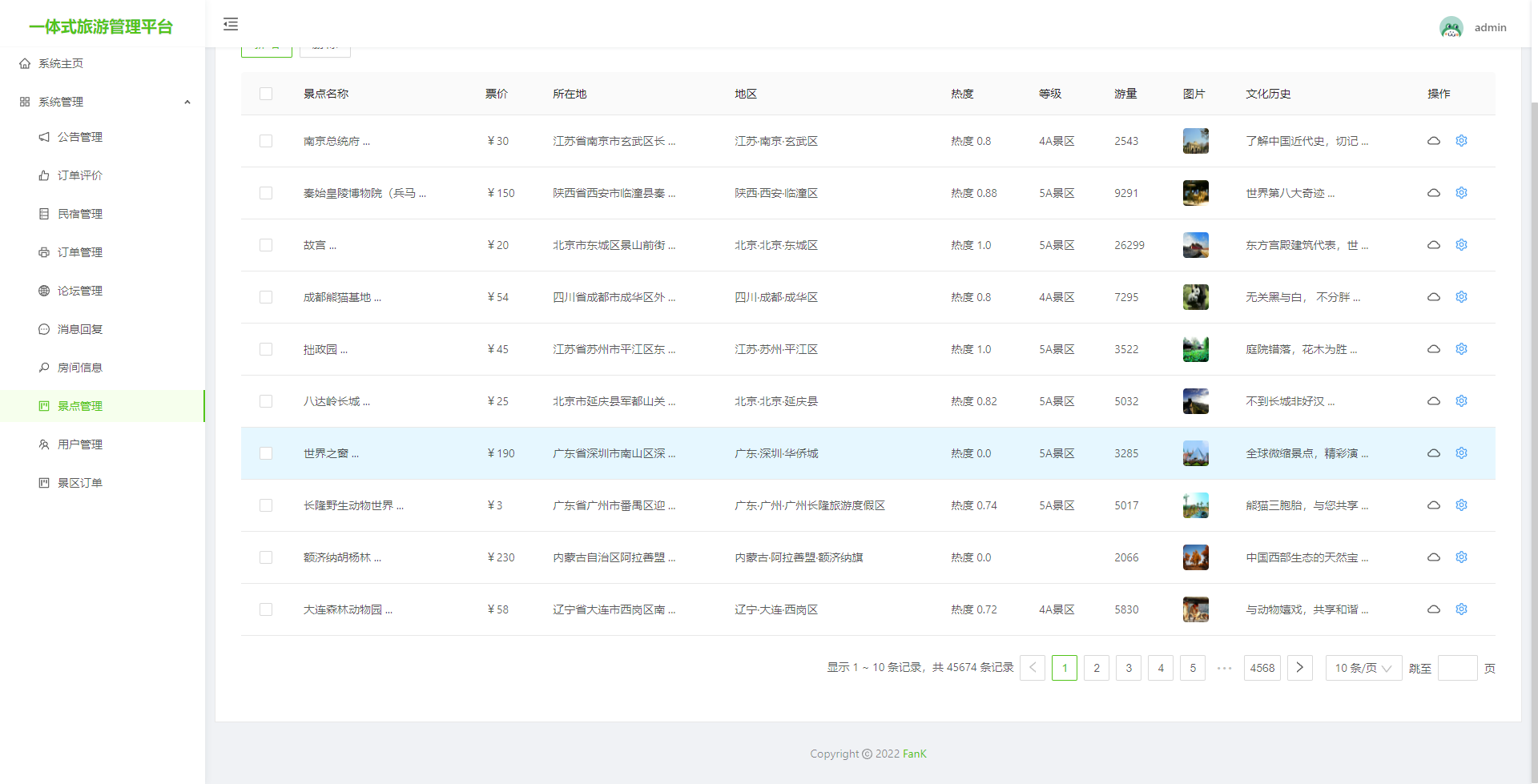Click the 一体式旅游管理平台 logo title
The width and height of the screenshot is (1538, 784).
coord(101,26)
